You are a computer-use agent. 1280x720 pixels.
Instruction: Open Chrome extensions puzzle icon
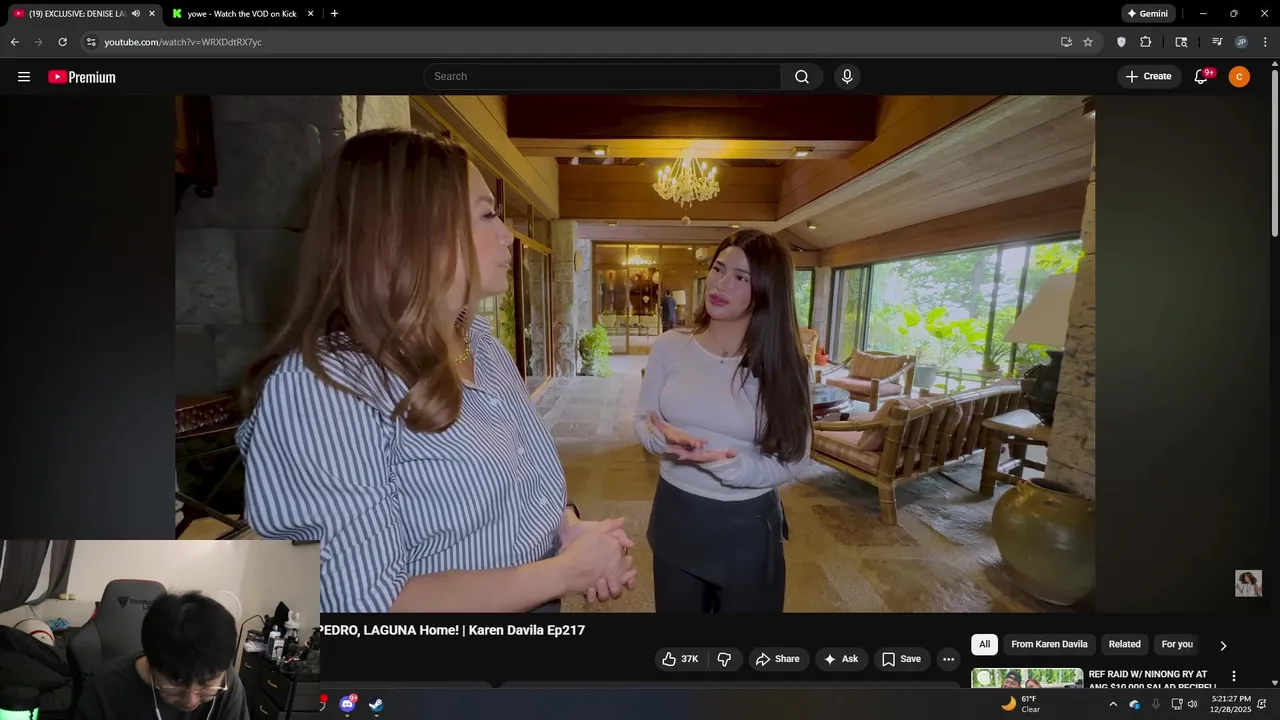pyautogui.click(x=1146, y=42)
